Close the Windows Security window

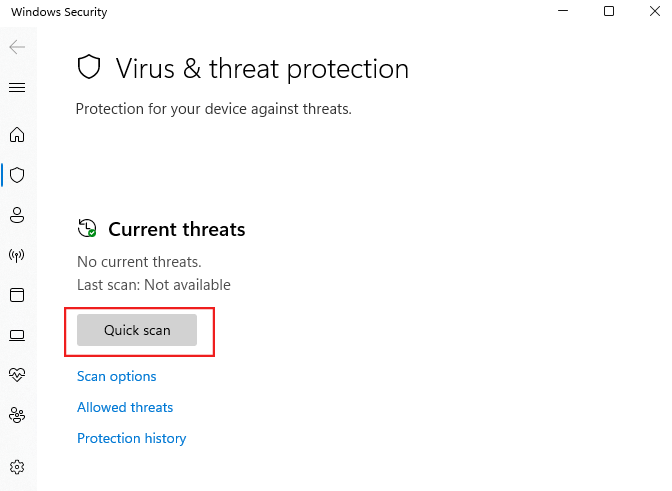pos(653,12)
